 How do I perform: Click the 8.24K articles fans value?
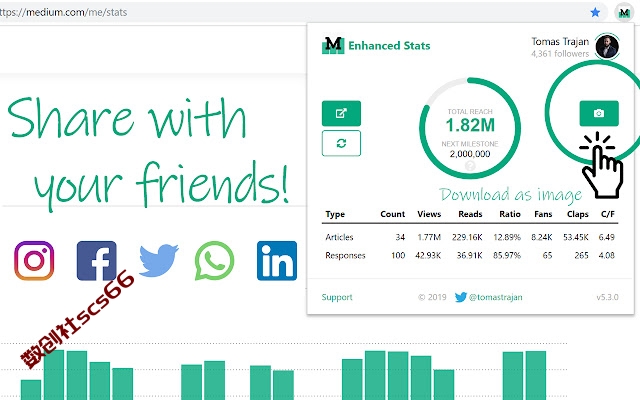[x=542, y=237]
